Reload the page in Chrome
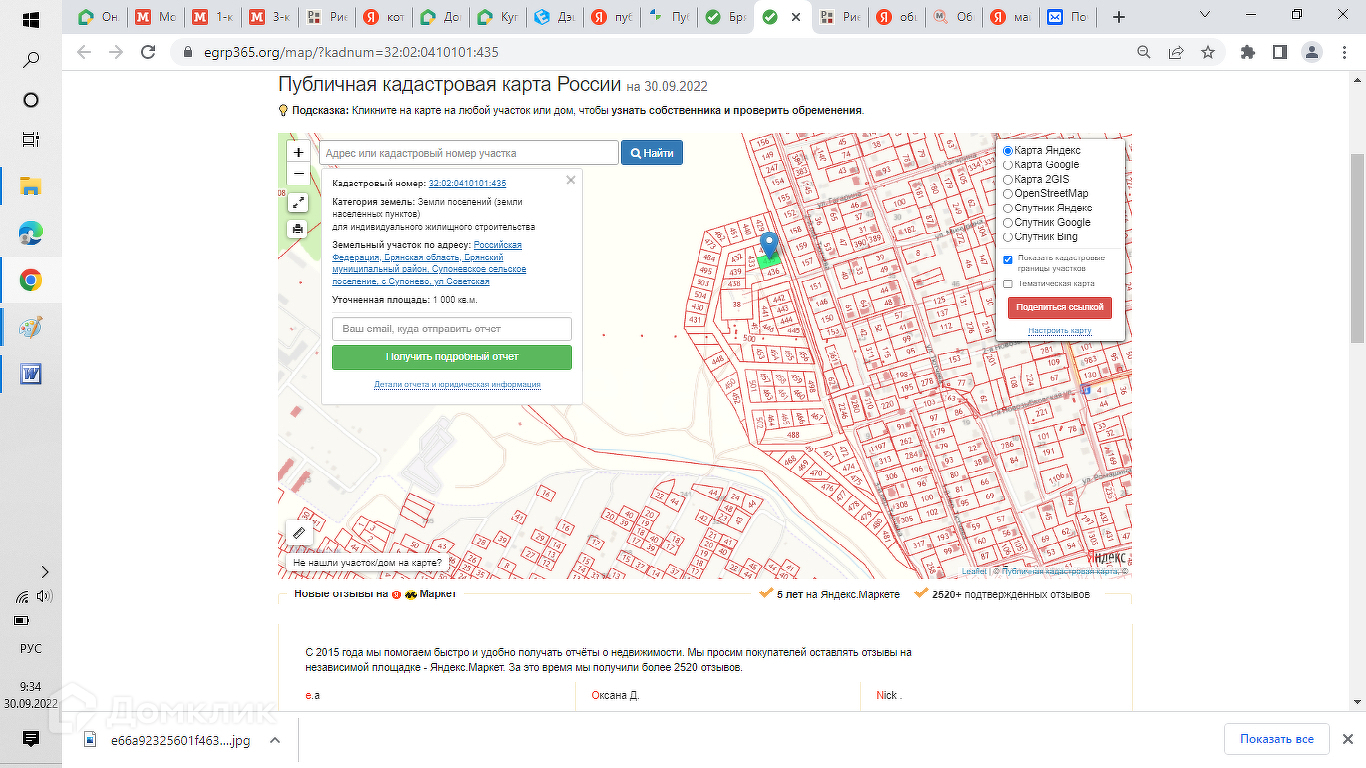Screen dimensions: 1366x768 click(148, 52)
